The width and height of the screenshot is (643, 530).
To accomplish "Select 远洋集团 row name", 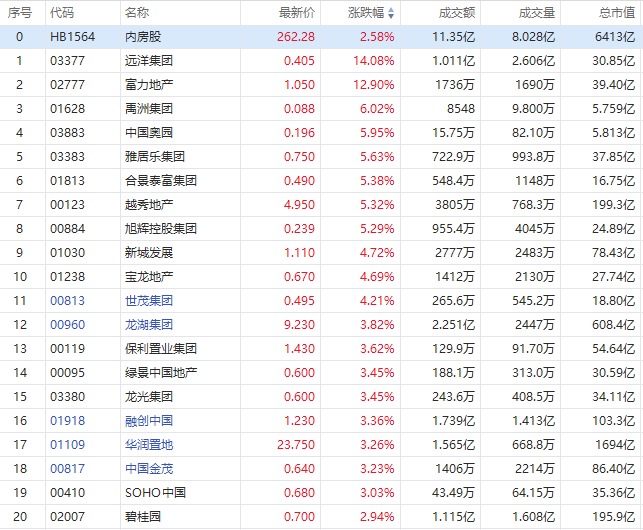I will pyautogui.click(x=149, y=61).
